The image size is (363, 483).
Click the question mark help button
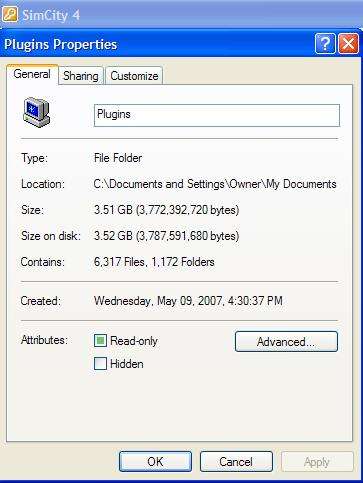point(325,44)
